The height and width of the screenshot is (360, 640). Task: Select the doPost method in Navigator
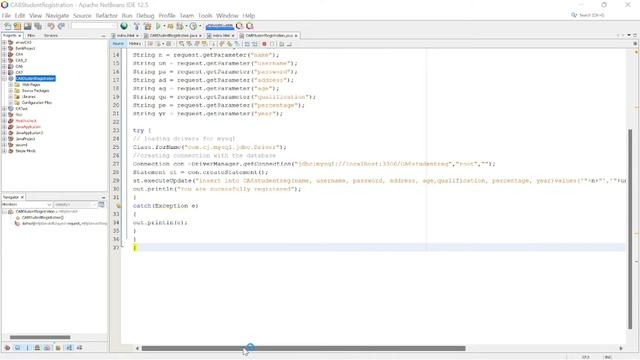tap(64, 224)
